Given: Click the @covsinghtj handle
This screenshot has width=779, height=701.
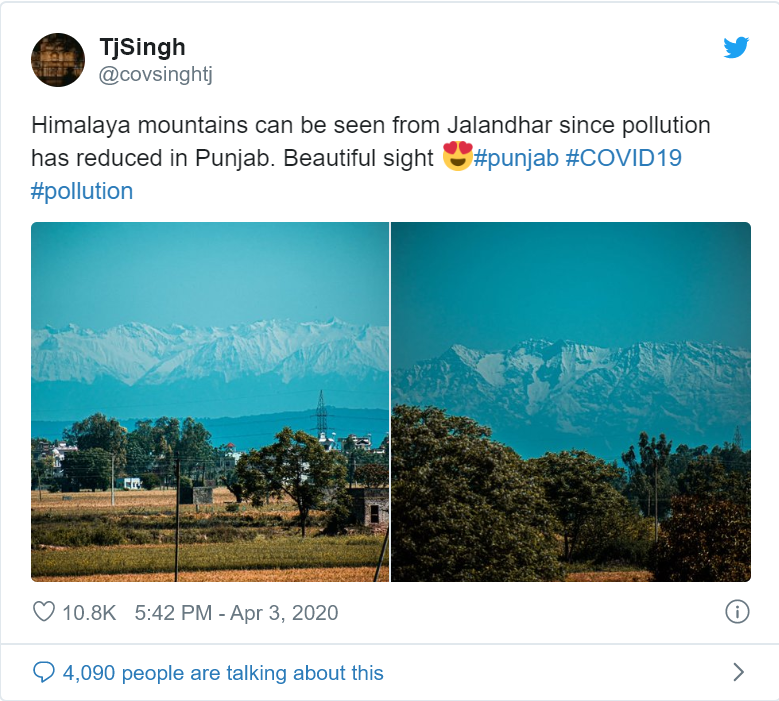Looking at the screenshot, I should pyautogui.click(x=156, y=75).
